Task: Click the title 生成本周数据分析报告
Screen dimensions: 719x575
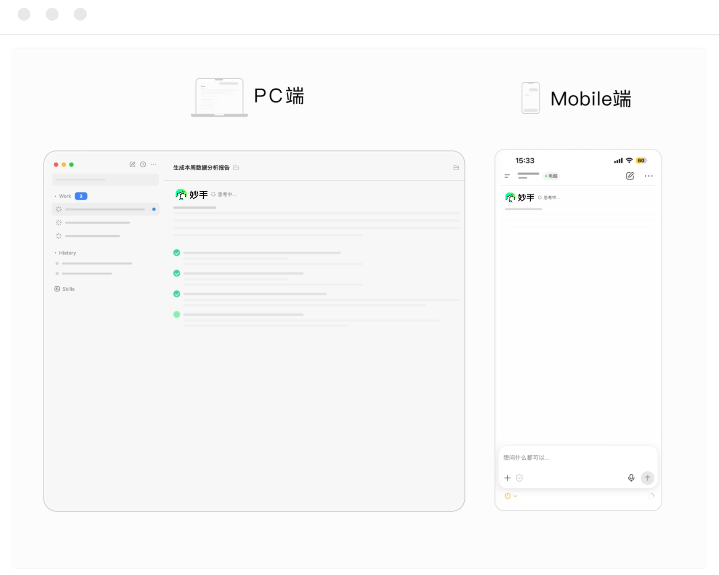Action: click(x=201, y=167)
